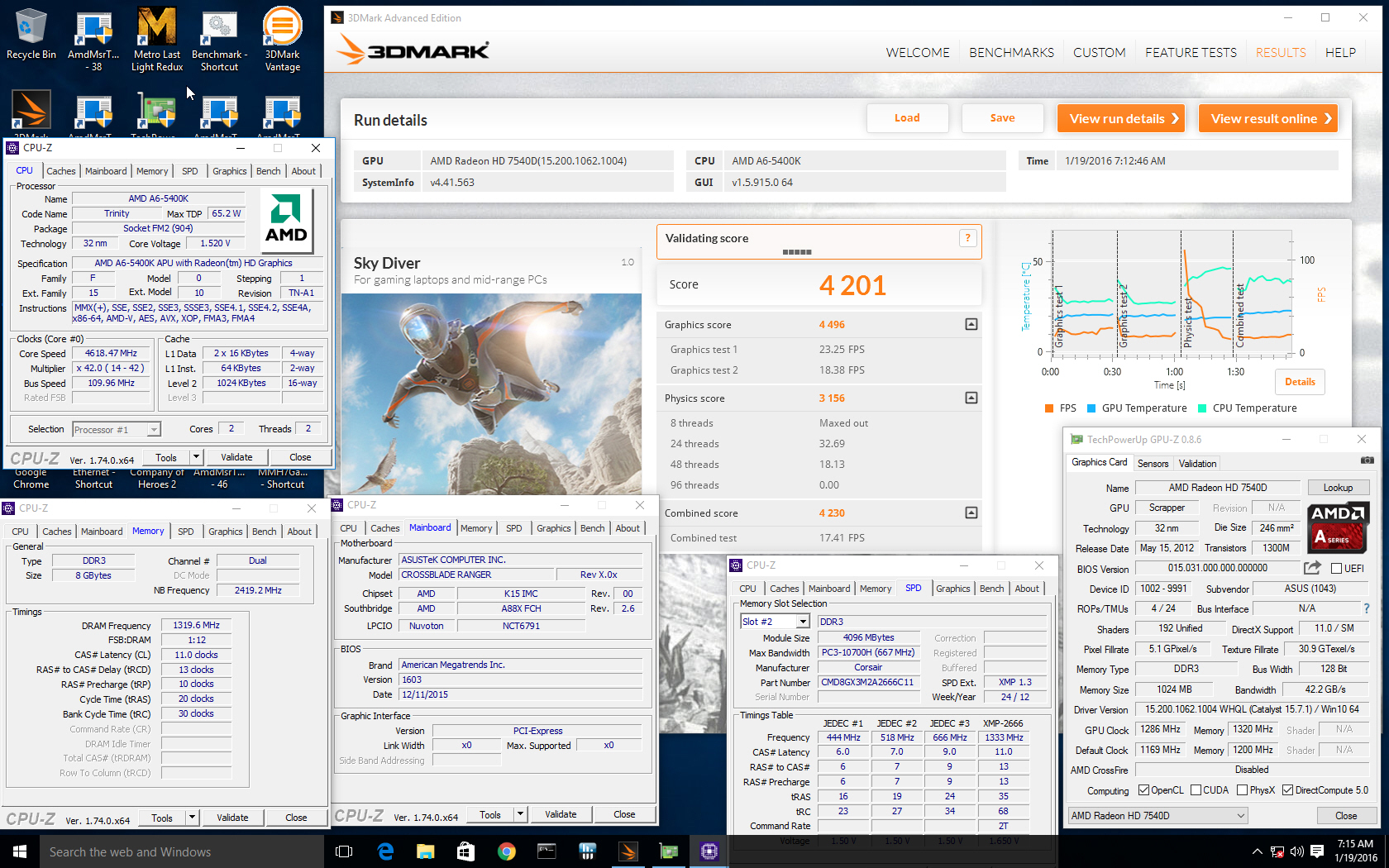Click the Lookup button in GPU-Z
This screenshot has height=868, width=1389.
[1338, 488]
